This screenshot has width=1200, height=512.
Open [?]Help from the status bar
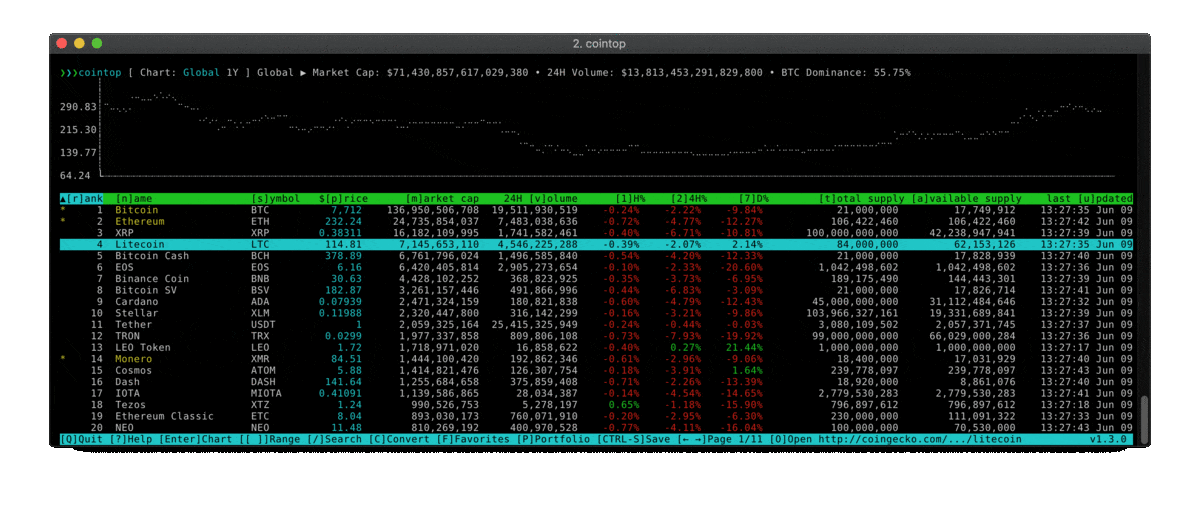pos(132,439)
